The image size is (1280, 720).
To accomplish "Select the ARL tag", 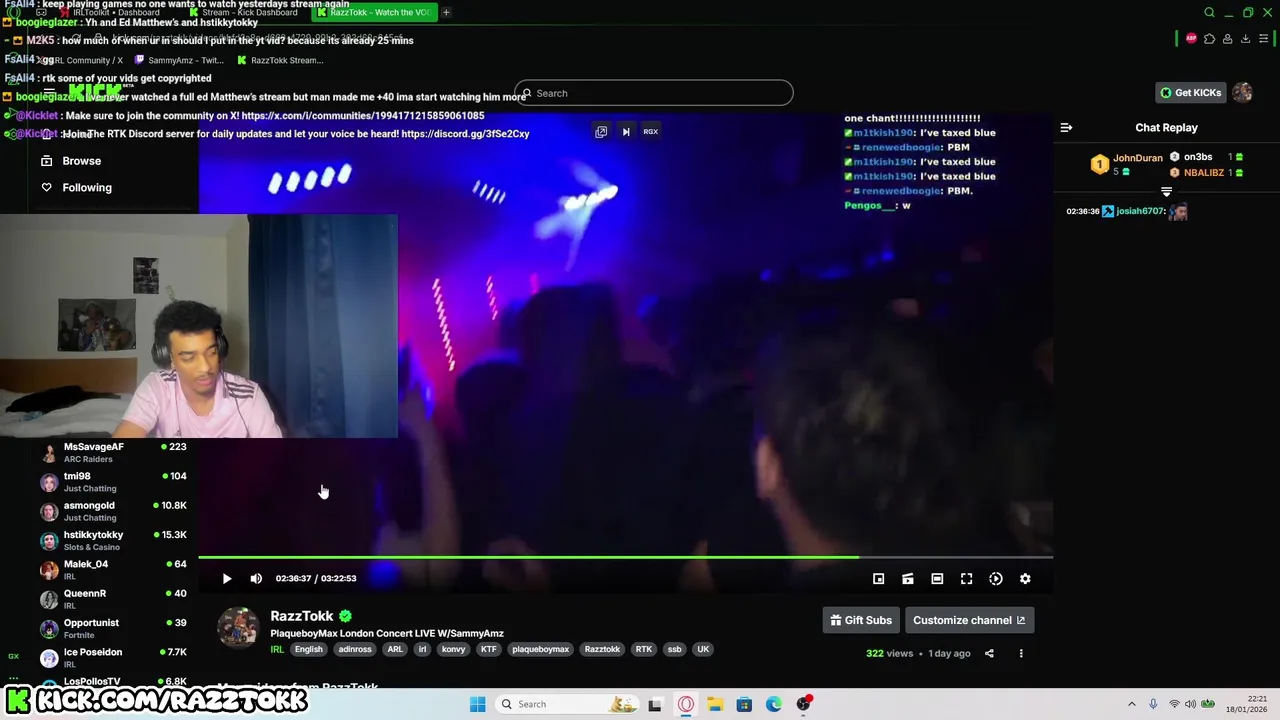I will tap(395, 649).
